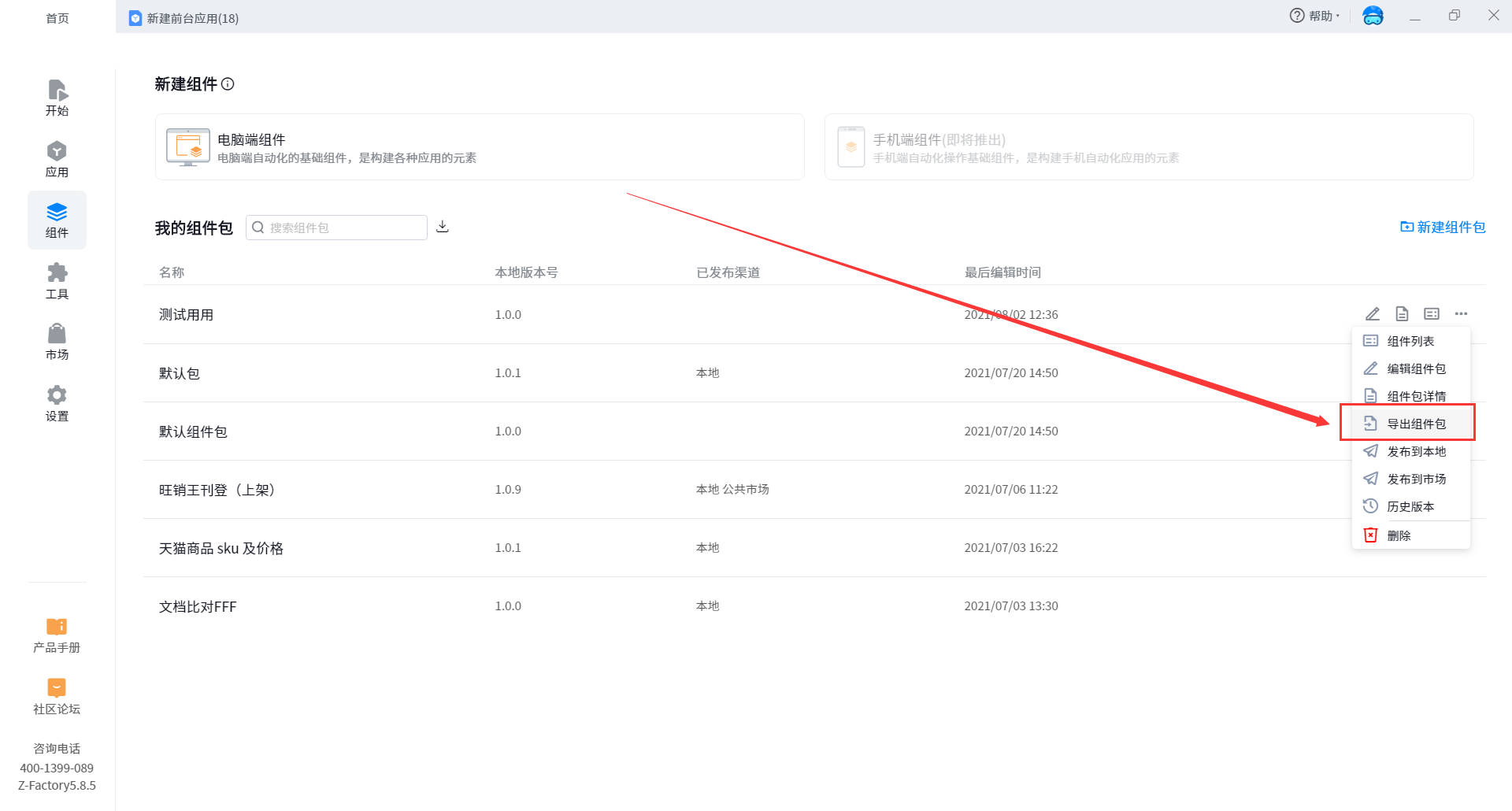
Task: Open the 开始 section in sidebar
Action: tap(57, 98)
